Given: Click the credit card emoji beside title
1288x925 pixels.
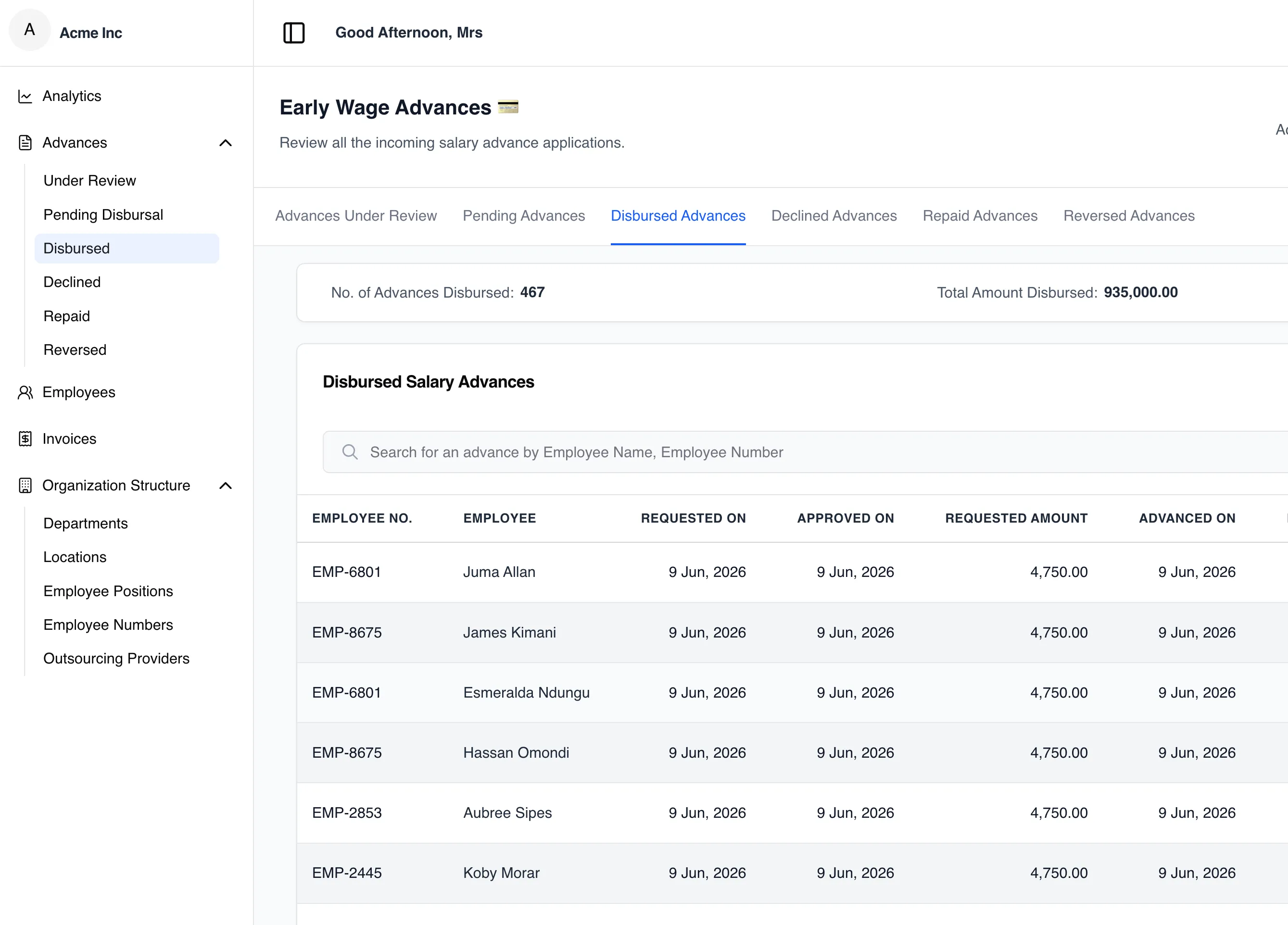Looking at the screenshot, I should [508, 107].
